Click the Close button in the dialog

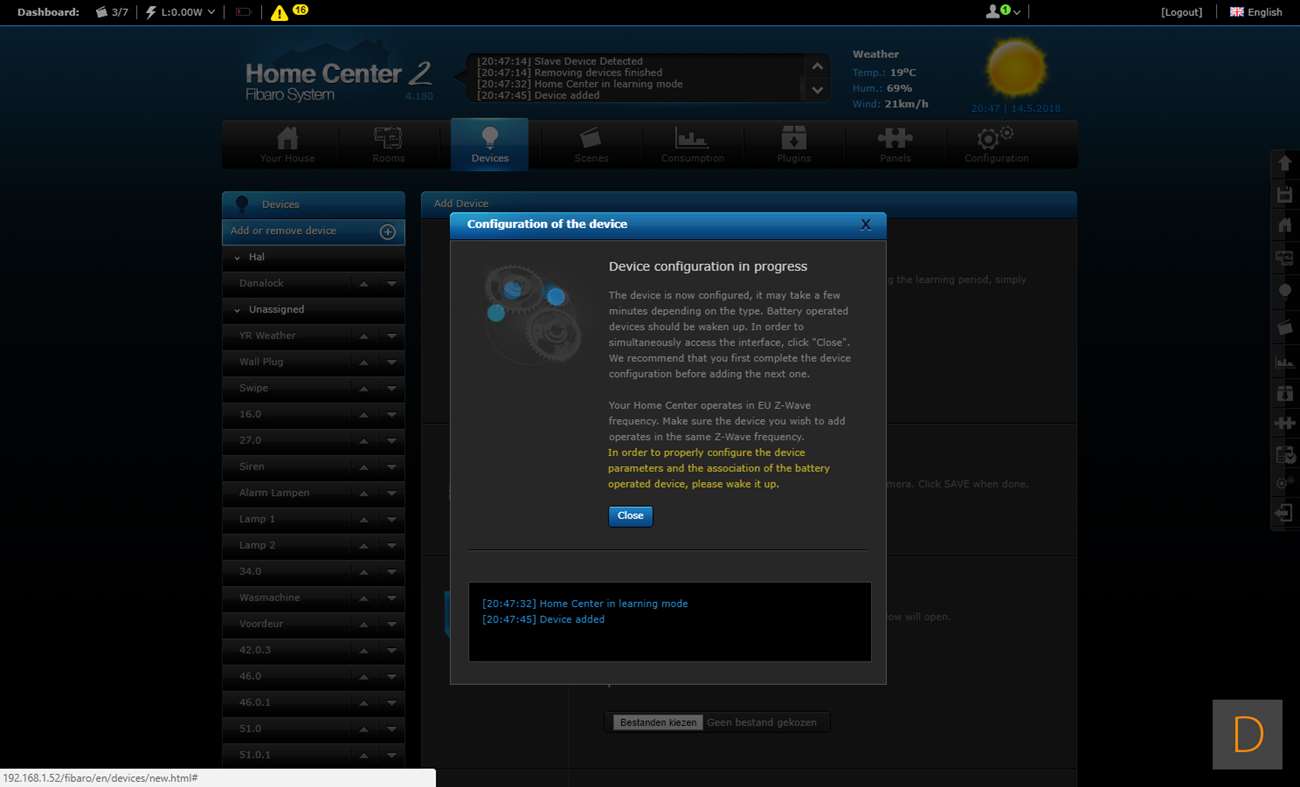[x=630, y=516]
